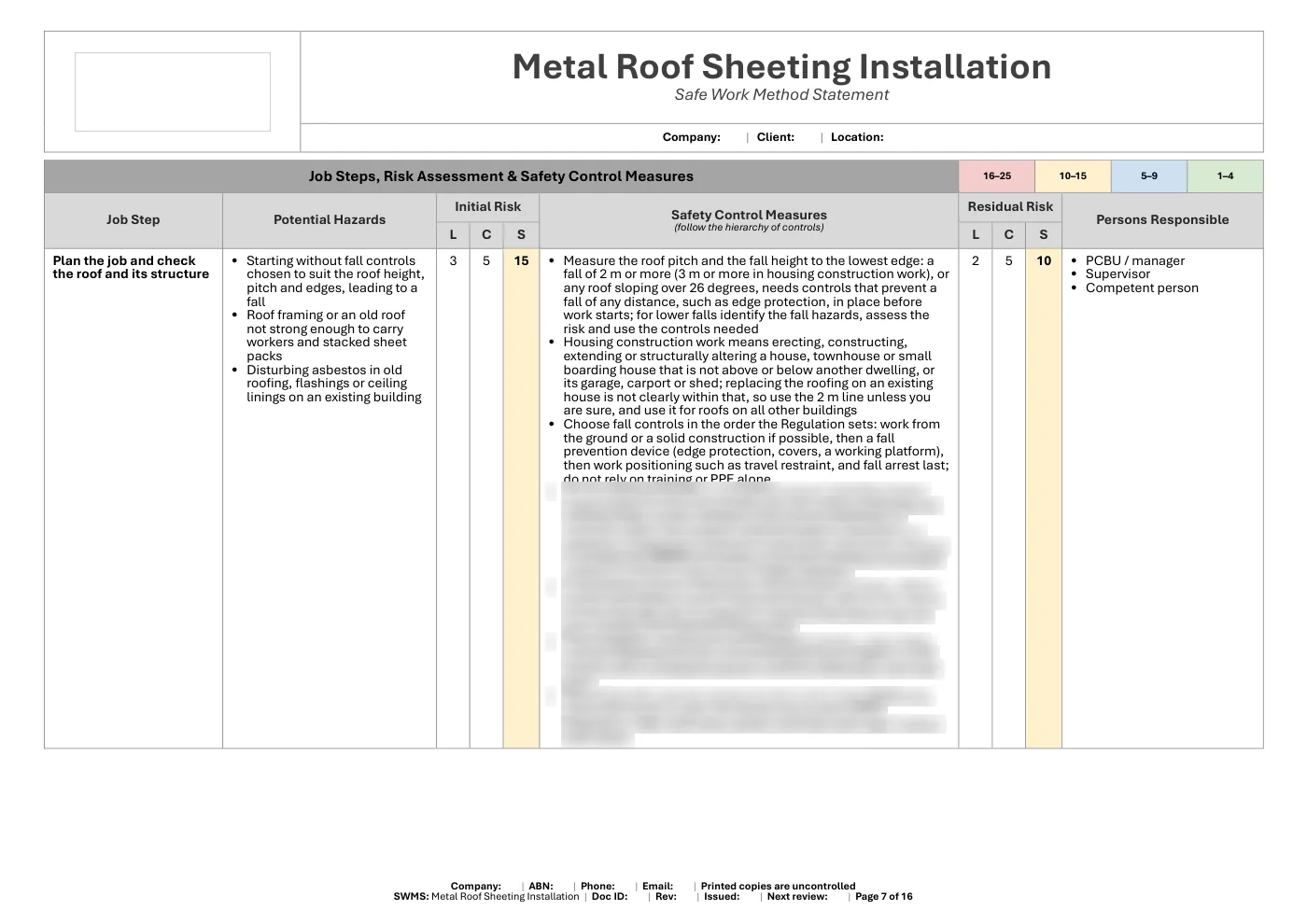Screen dimensions: 1307x924
Task: Select the "Job Steps, Risk Assessment & Safety Control Measures" heading
Action: 501,176
